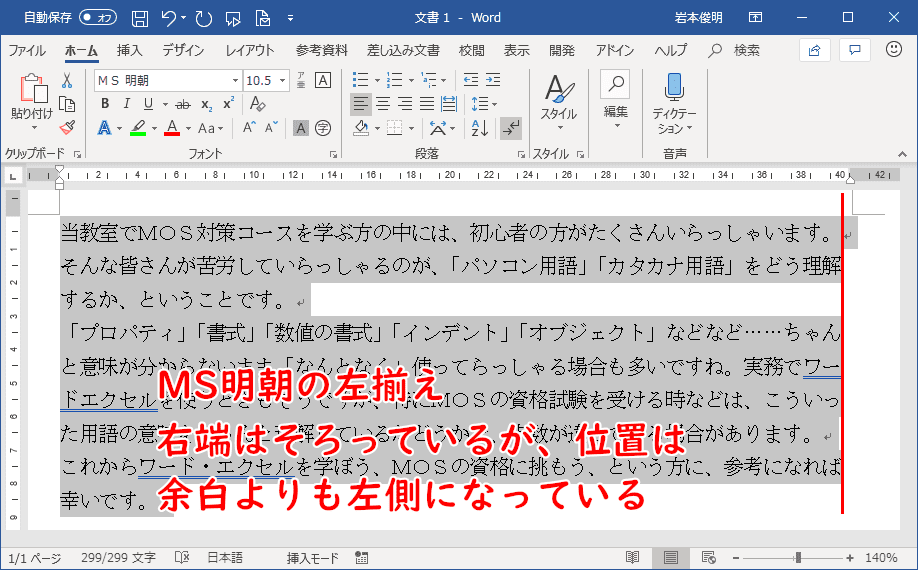
Task: Click the Comments button
Action: [855, 50]
